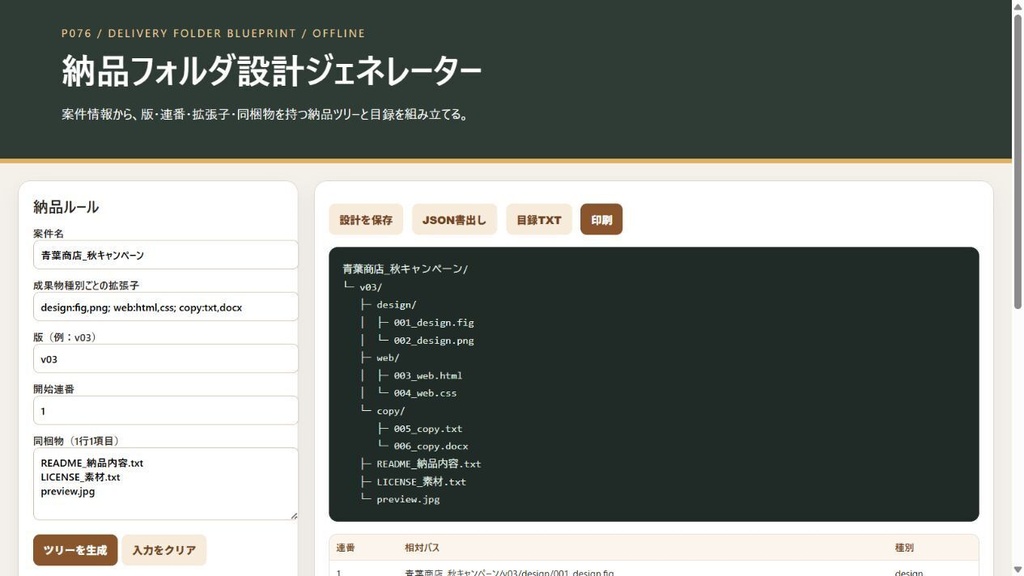Click inside the 同梱物 textarea
1024x576 pixels.
tap(166, 484)
